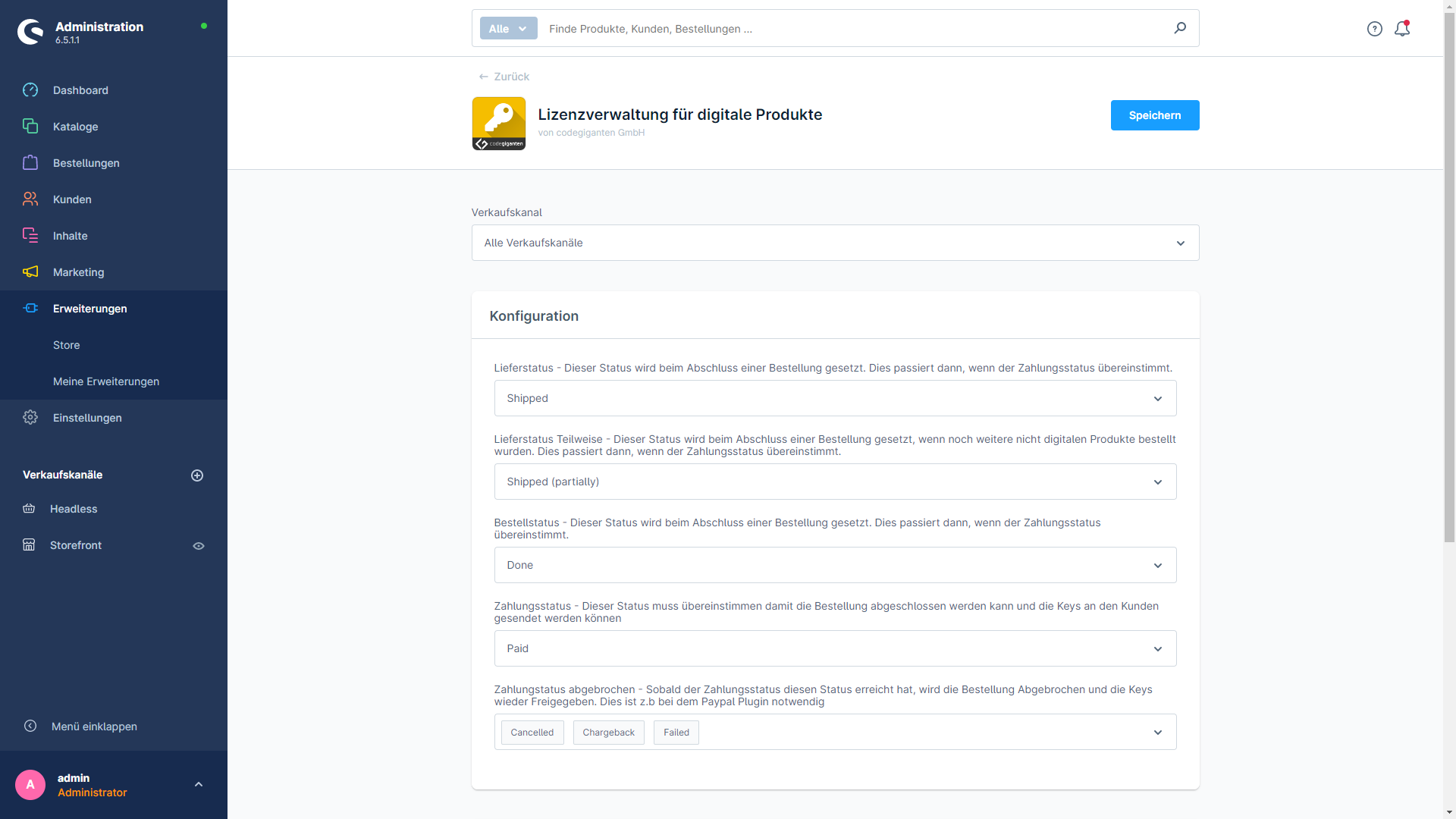Click the Chargeback tag
This screenshot has height=819, width=1456.
(609, 733)
